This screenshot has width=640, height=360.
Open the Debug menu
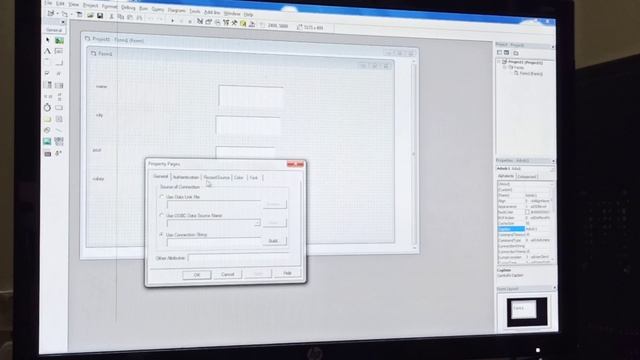tap(128, 7)
